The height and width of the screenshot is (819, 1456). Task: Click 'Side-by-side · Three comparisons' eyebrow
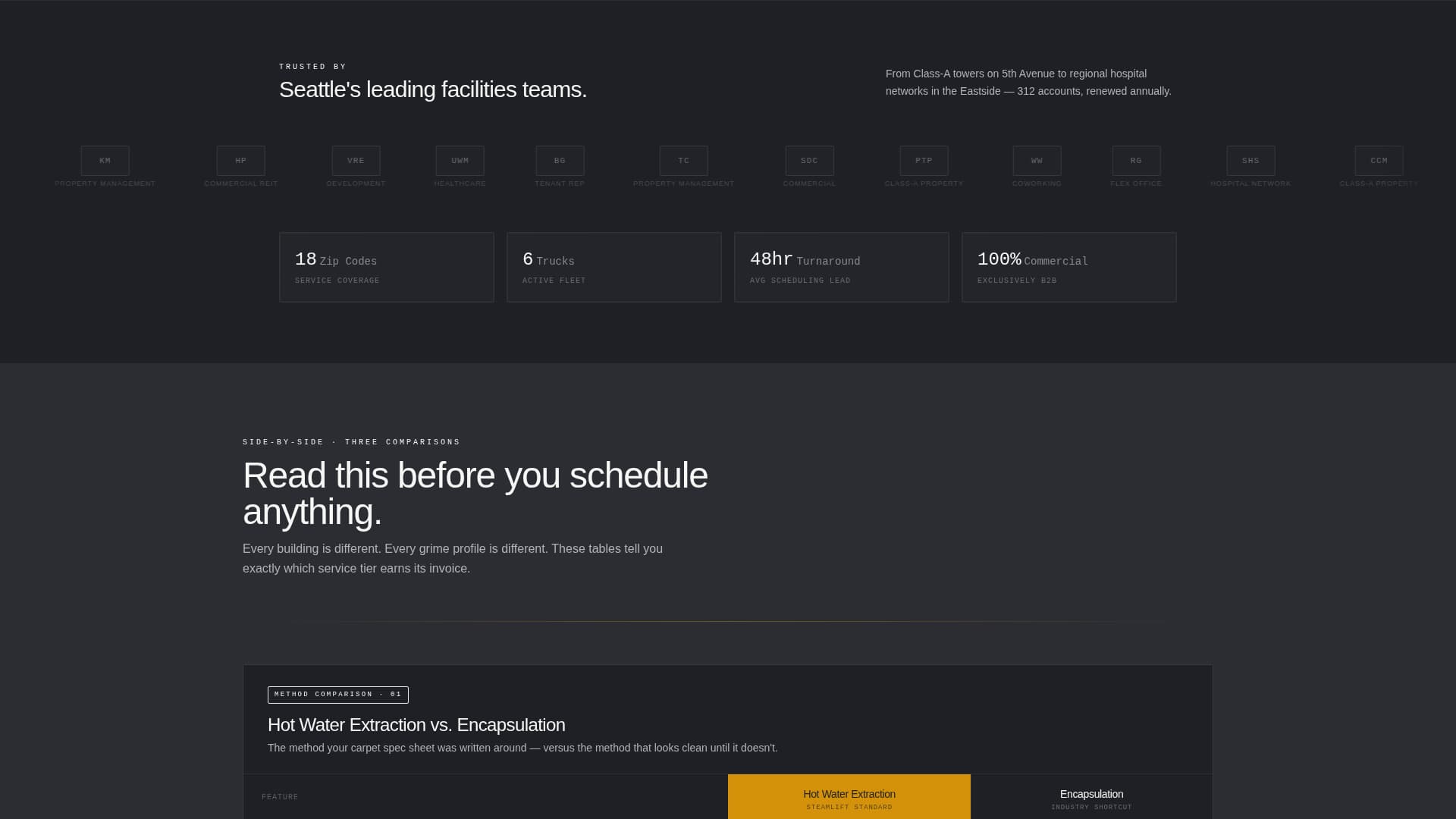pos(352,442)
